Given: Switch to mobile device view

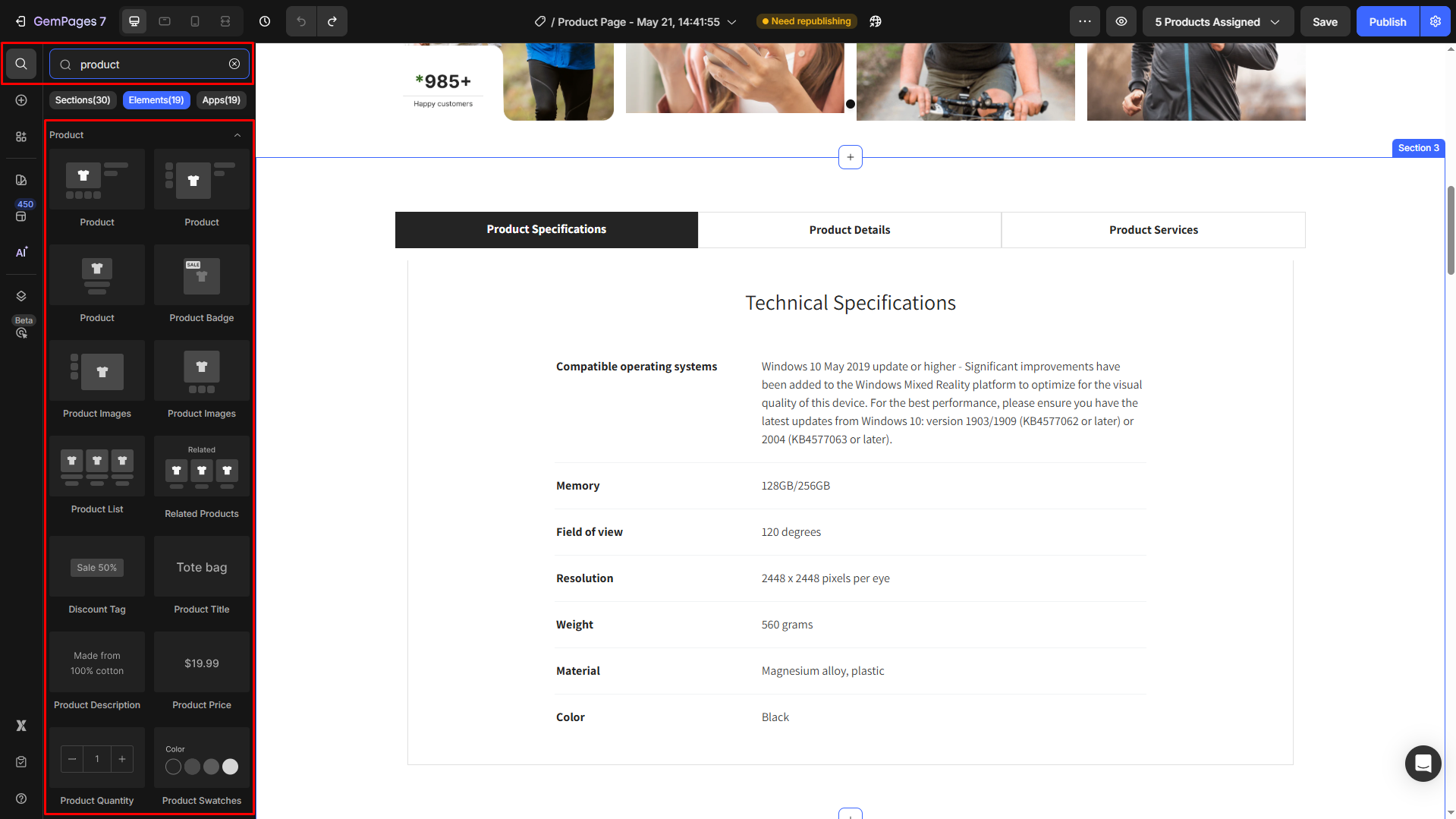Looking at the screenshot, I should pos(194,21).
